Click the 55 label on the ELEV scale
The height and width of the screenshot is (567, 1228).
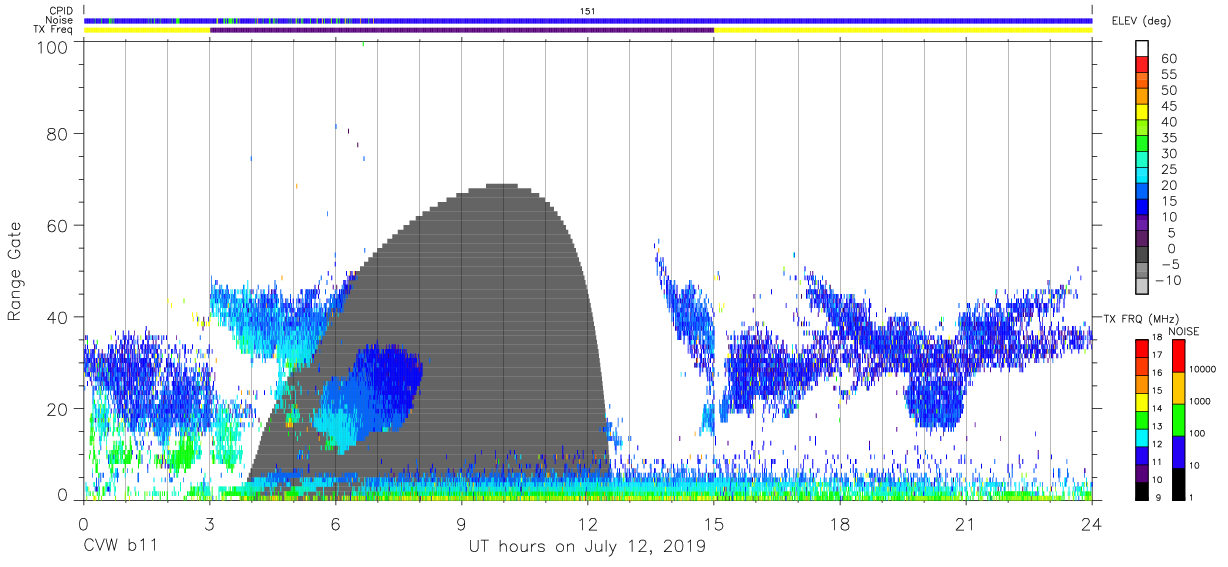(x=1169, y=75)
